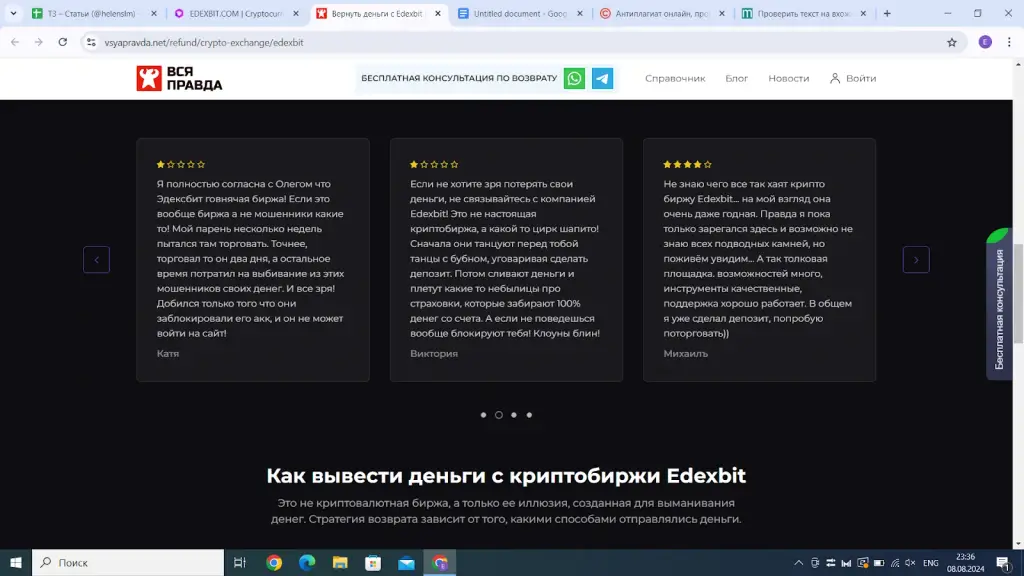Open notification center icon
The height and width of the screenshot is (576, 1024).
1004,563
